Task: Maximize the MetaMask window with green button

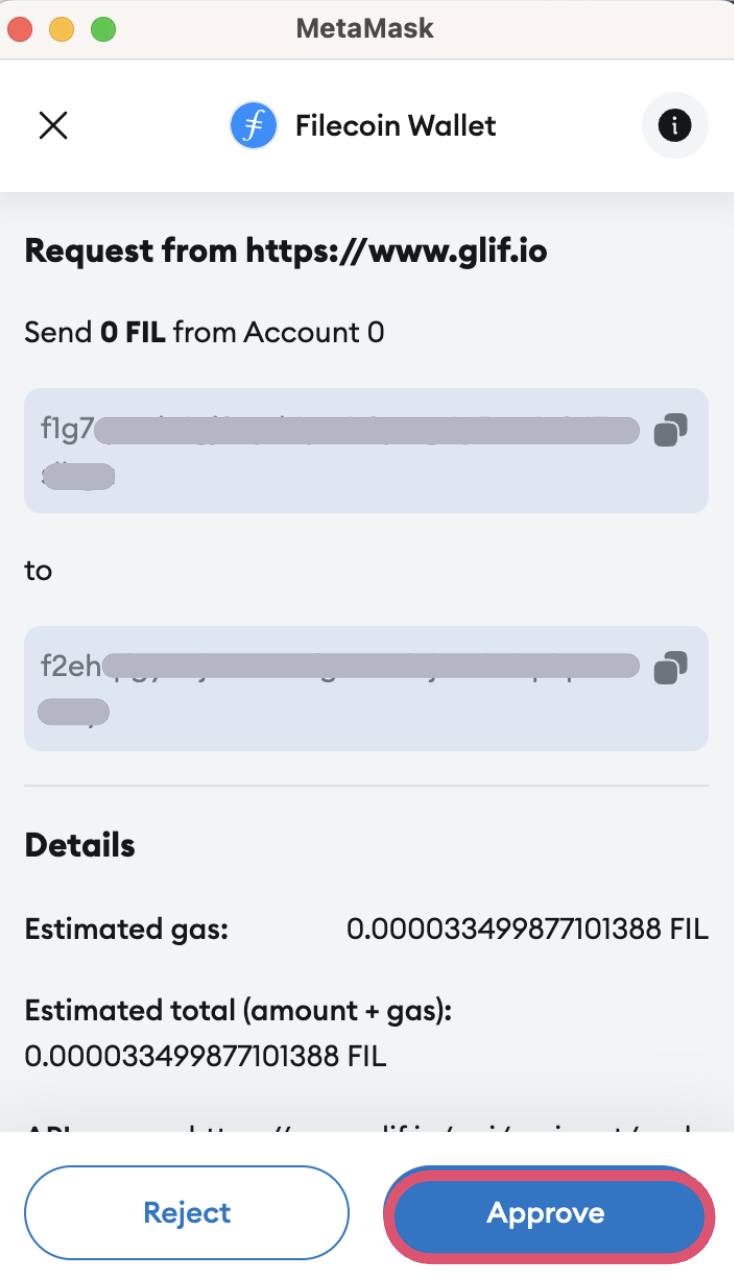Action: (103, 29)
